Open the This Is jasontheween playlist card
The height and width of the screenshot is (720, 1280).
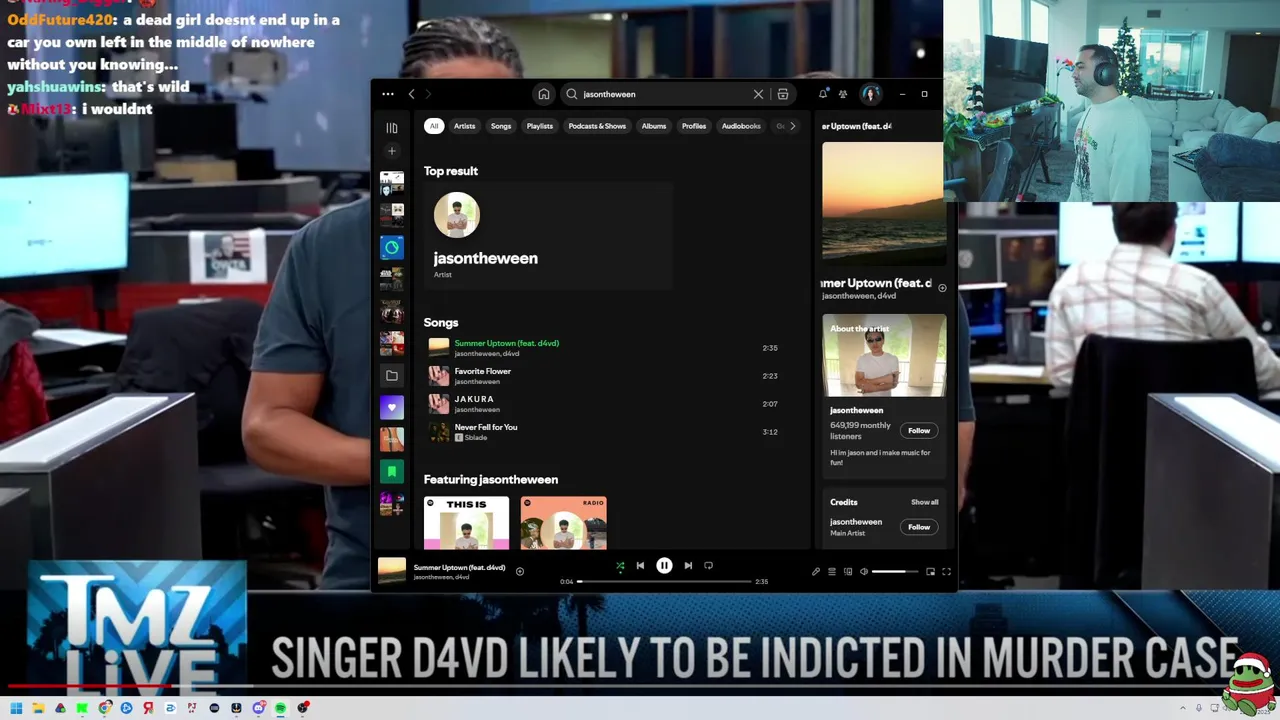pyautogui.click(x=466, y=523)
